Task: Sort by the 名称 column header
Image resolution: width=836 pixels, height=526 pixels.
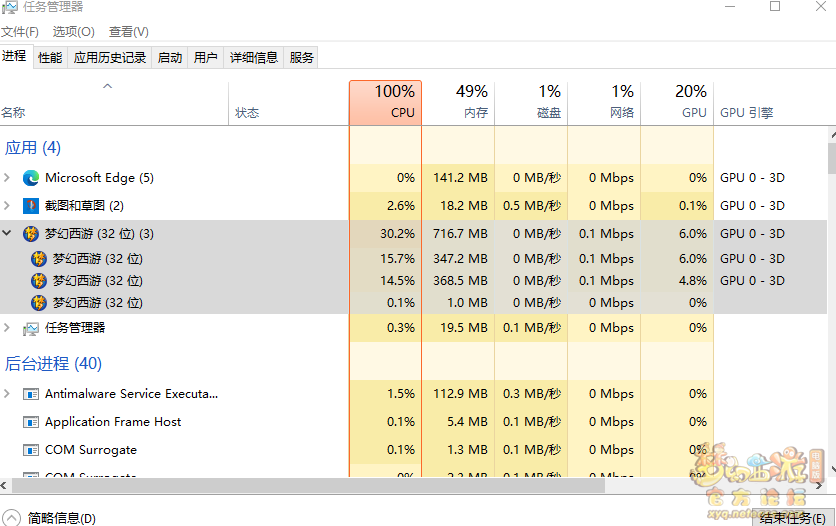Action: click(x=13, y=112)
